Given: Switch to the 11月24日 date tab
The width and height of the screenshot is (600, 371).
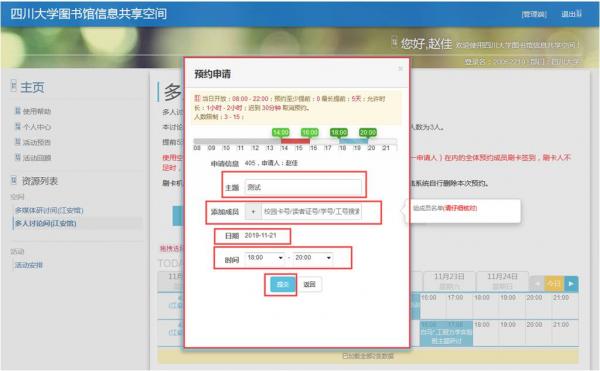Looking at the screenshot, I should point(502,281).
